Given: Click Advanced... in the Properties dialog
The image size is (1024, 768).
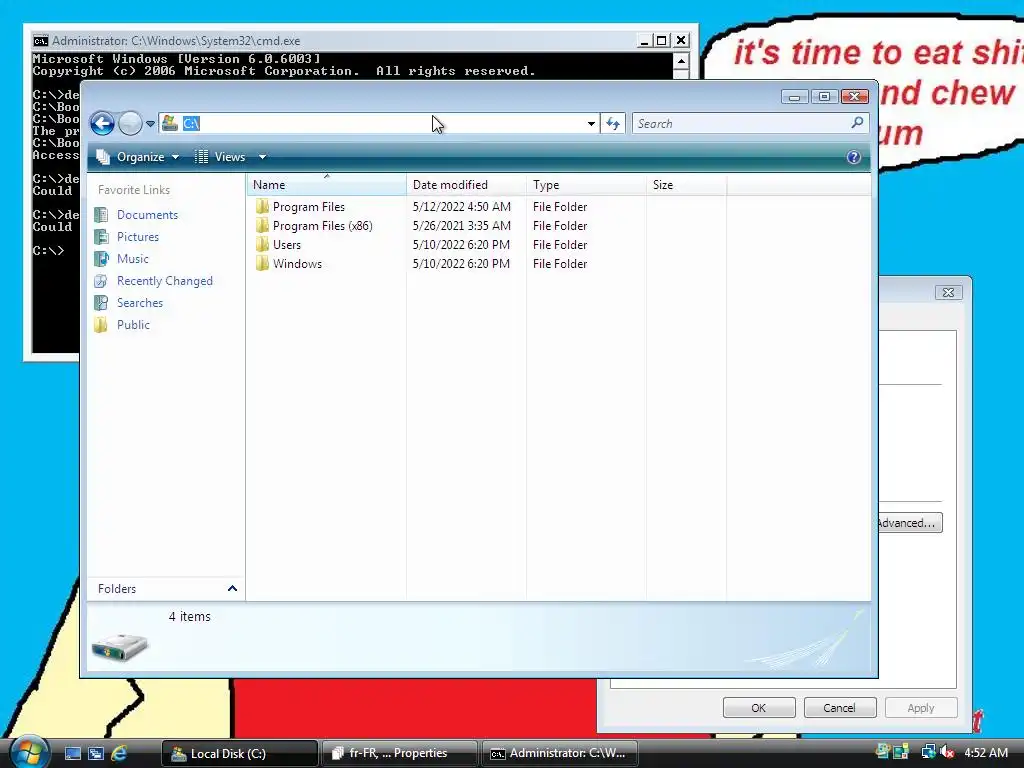Looking at the screenshot, I should pos(909,523).
